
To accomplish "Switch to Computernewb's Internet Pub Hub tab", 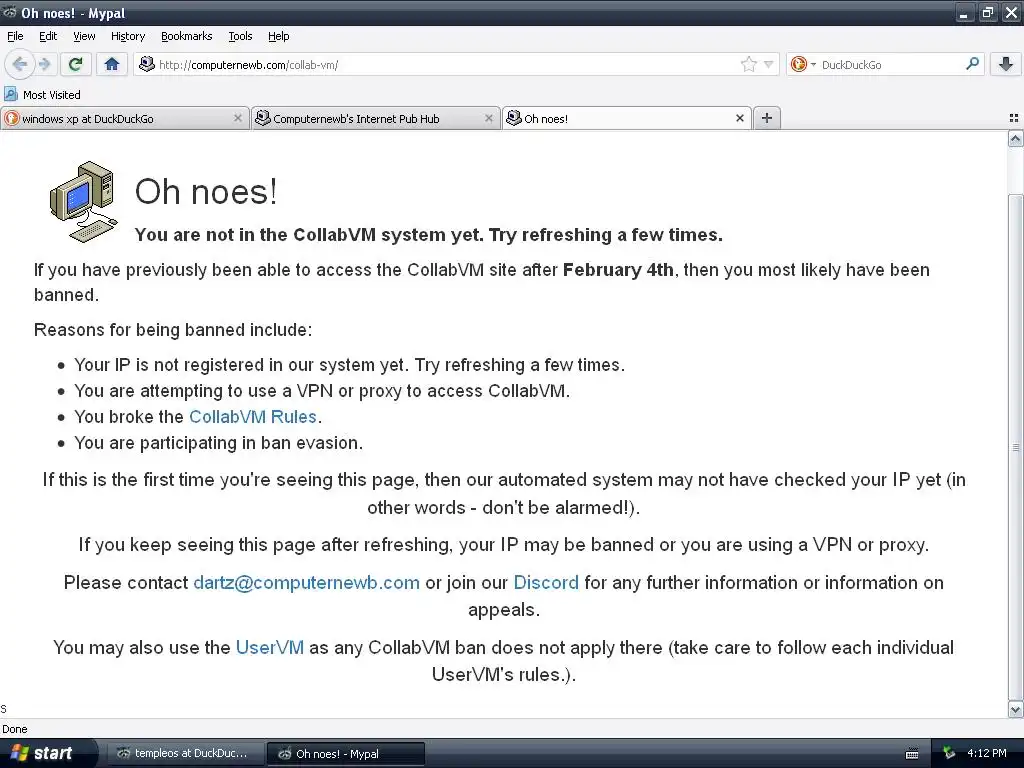I will click(375, 118).
